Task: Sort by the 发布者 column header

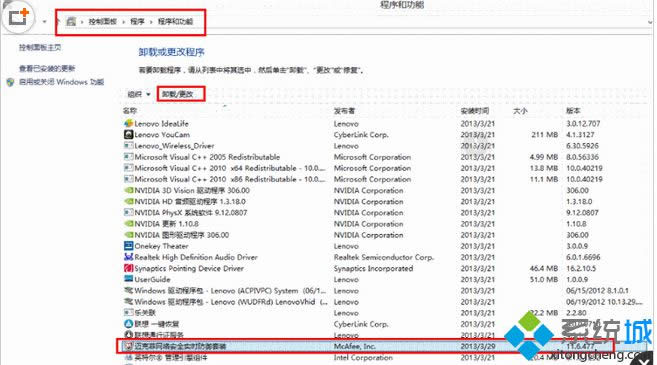Action: 344,111
